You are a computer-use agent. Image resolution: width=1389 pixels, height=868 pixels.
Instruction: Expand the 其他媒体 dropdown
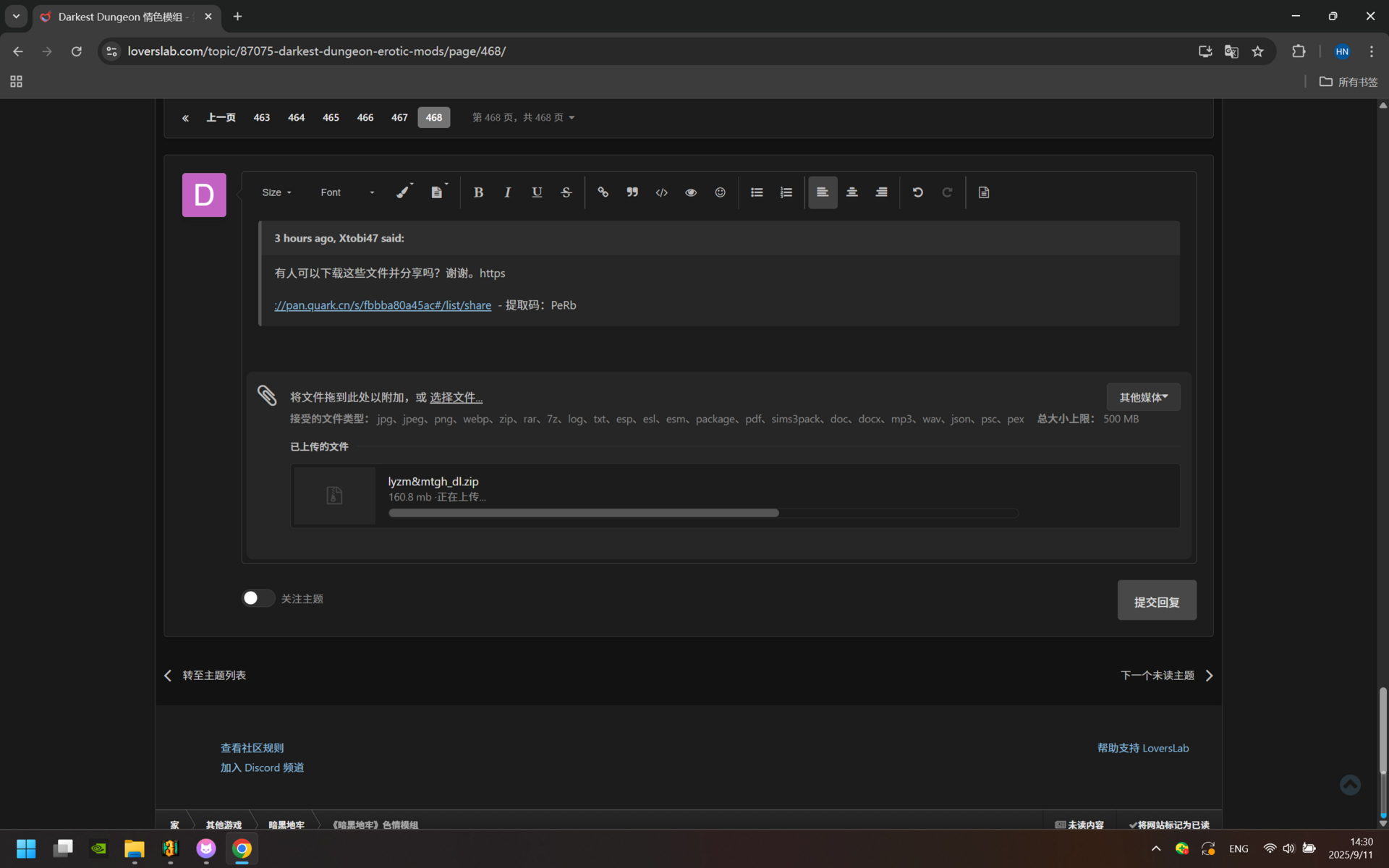(1143, 397)
